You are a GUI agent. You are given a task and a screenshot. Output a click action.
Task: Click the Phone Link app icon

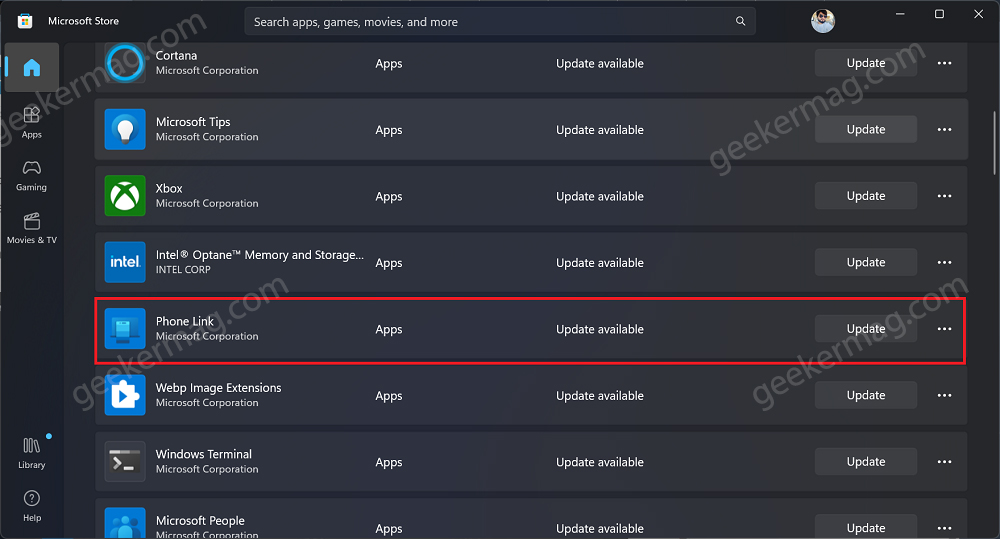tap(125, 329)
